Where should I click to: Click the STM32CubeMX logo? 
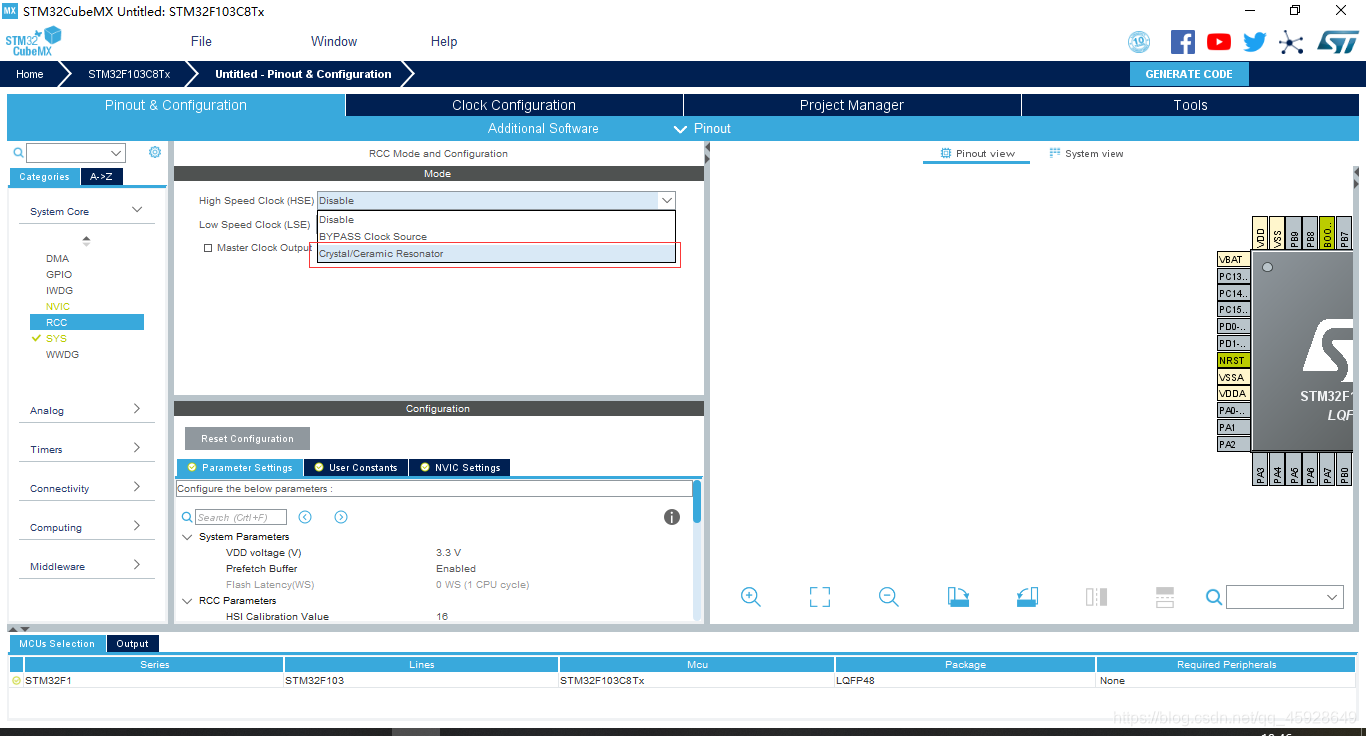pos(33,42)
